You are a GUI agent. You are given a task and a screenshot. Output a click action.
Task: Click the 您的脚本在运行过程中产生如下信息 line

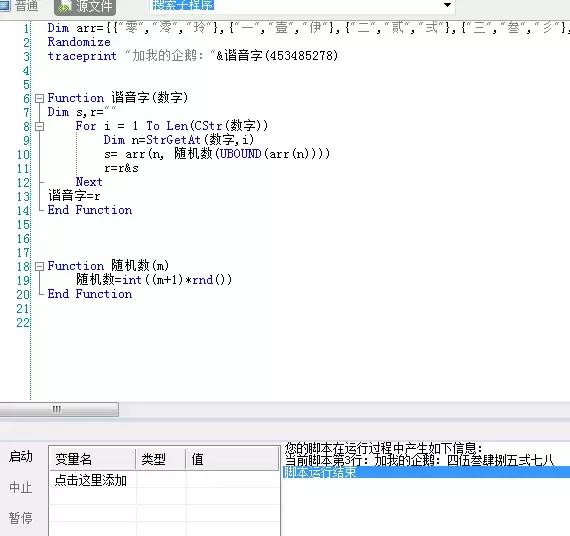pyautogui.click(x=384, y=448)
